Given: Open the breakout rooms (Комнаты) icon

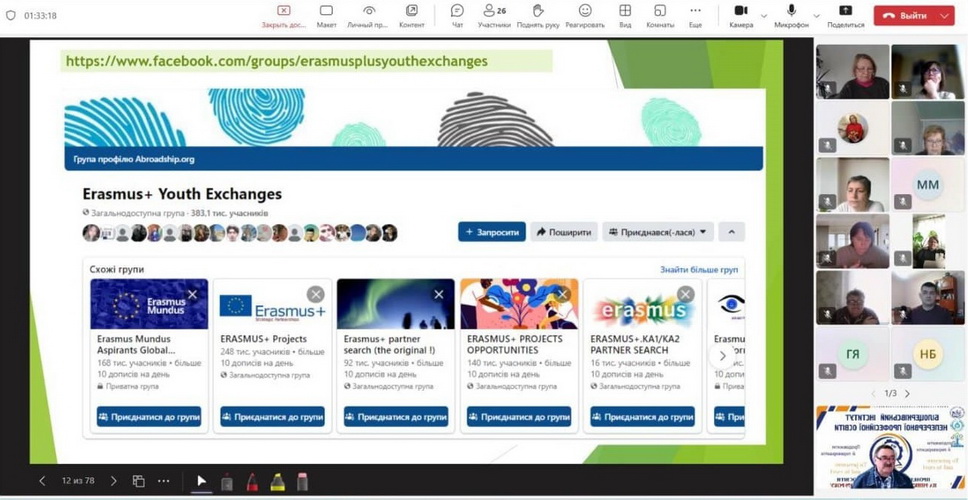Looking at the screenshot, I should (x=659, y=15).
